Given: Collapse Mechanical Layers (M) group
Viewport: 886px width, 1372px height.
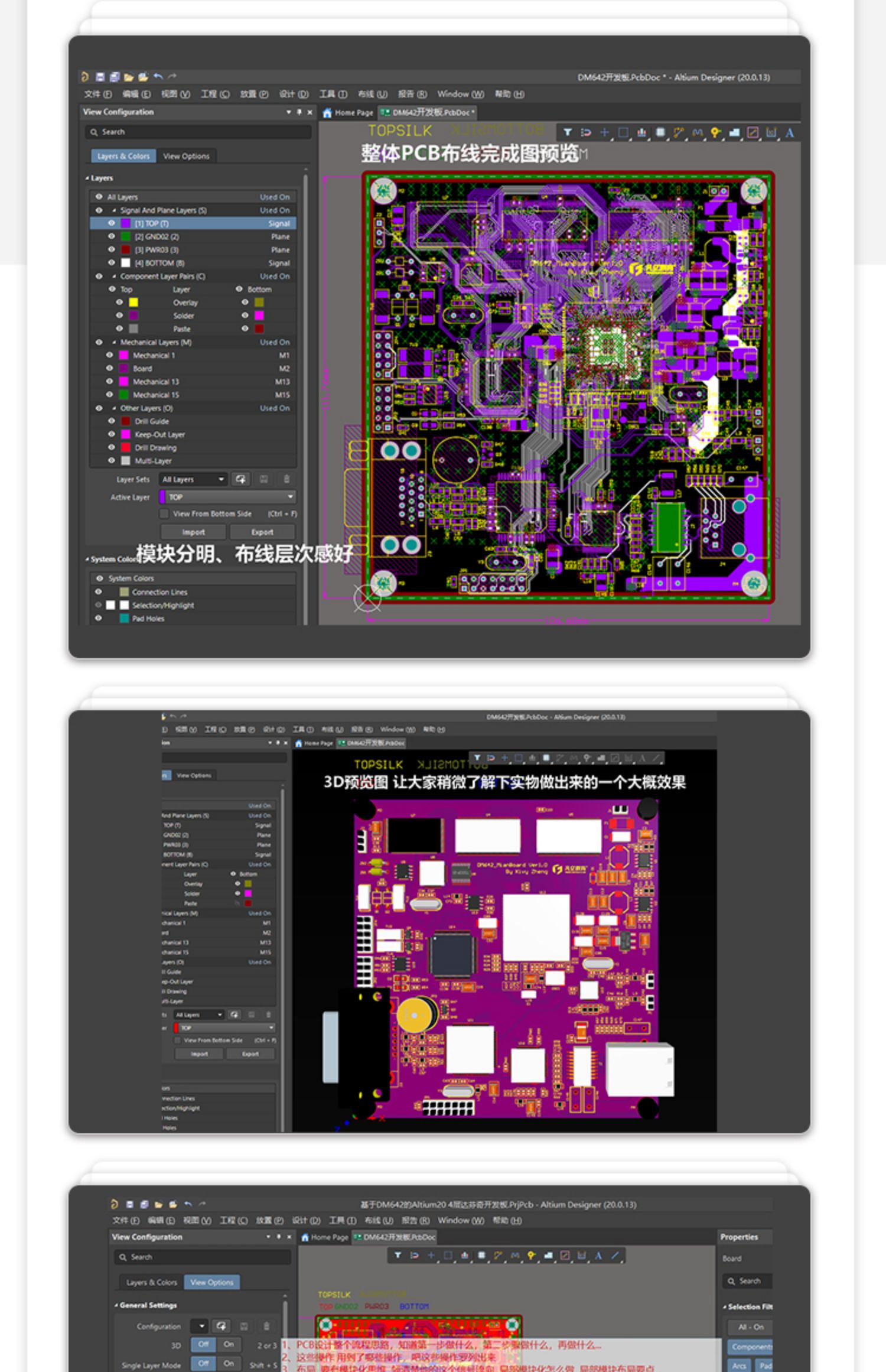Looking at the screenshot, I should (114, 342).
